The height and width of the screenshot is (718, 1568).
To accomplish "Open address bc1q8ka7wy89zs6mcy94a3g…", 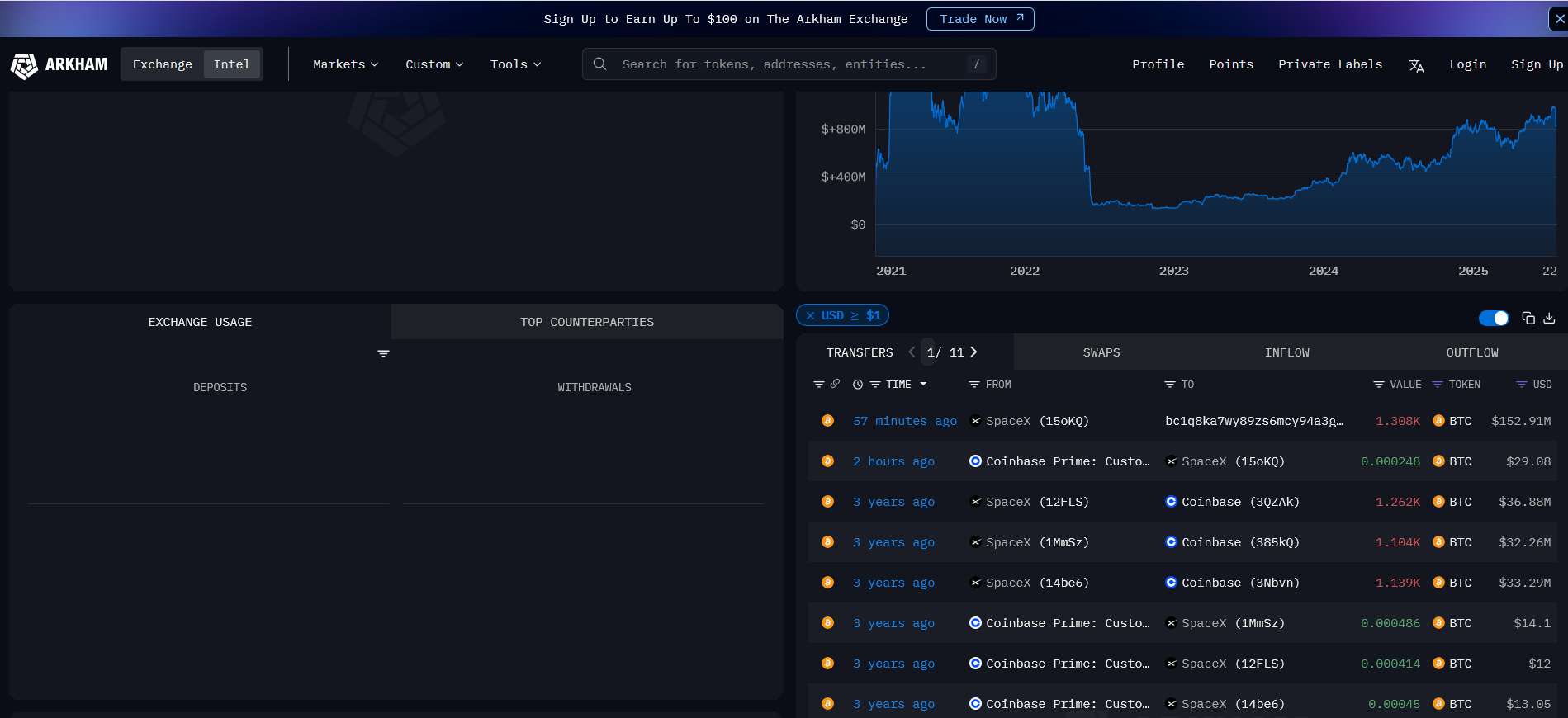I will click(1254, 421).
